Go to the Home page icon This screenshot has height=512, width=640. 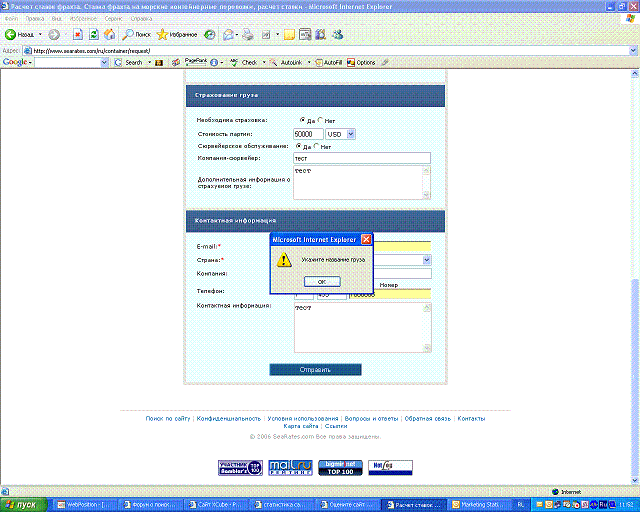pyautogui.click(x=110, y=34)
